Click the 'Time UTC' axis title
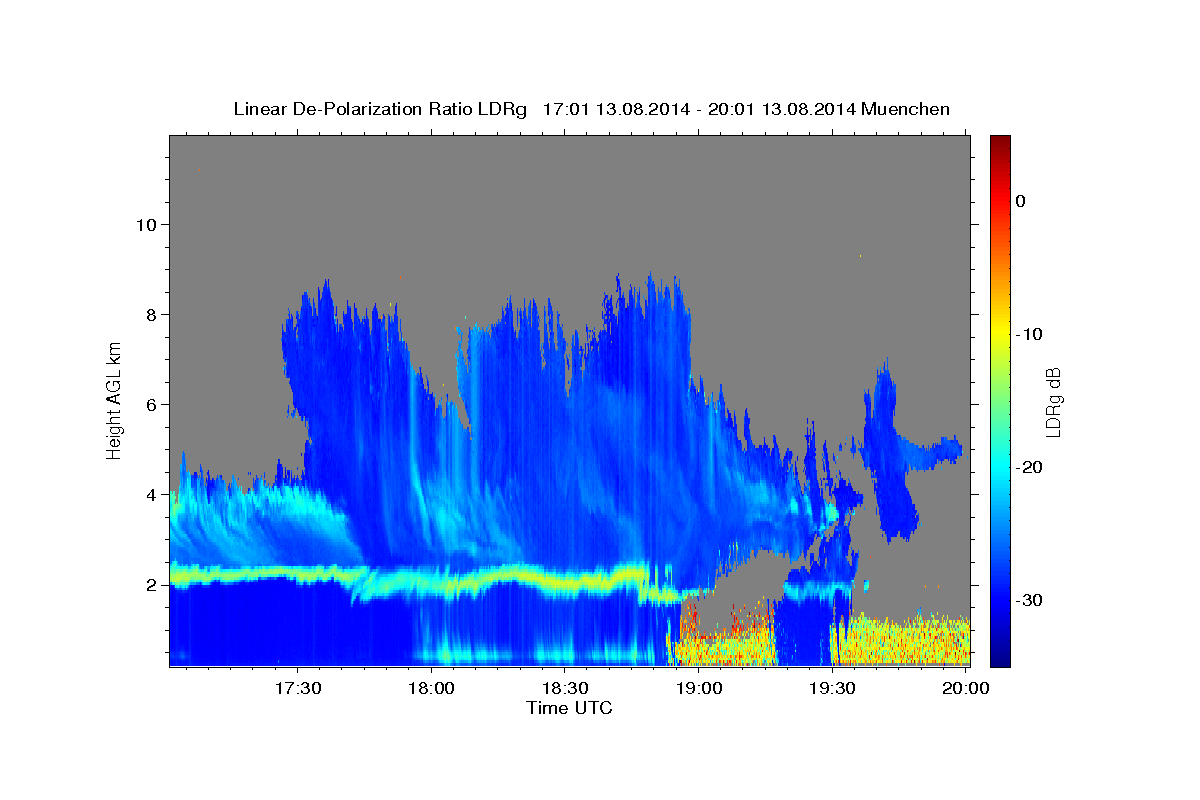Image resolution: width=1200 pixels, height=800 pixels. (x=569, y=708)
